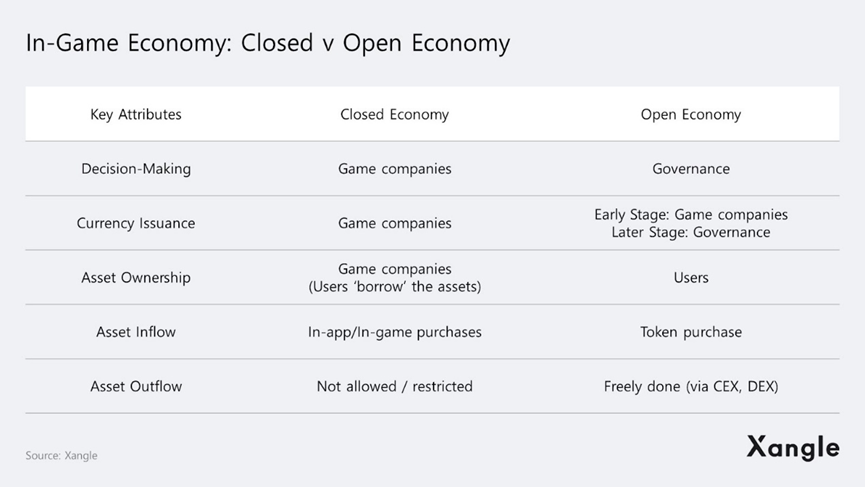Viewport: 865px width, 487px height.
Task: Click 'Early Stage: Game companies' text
Action: (691, 215)
